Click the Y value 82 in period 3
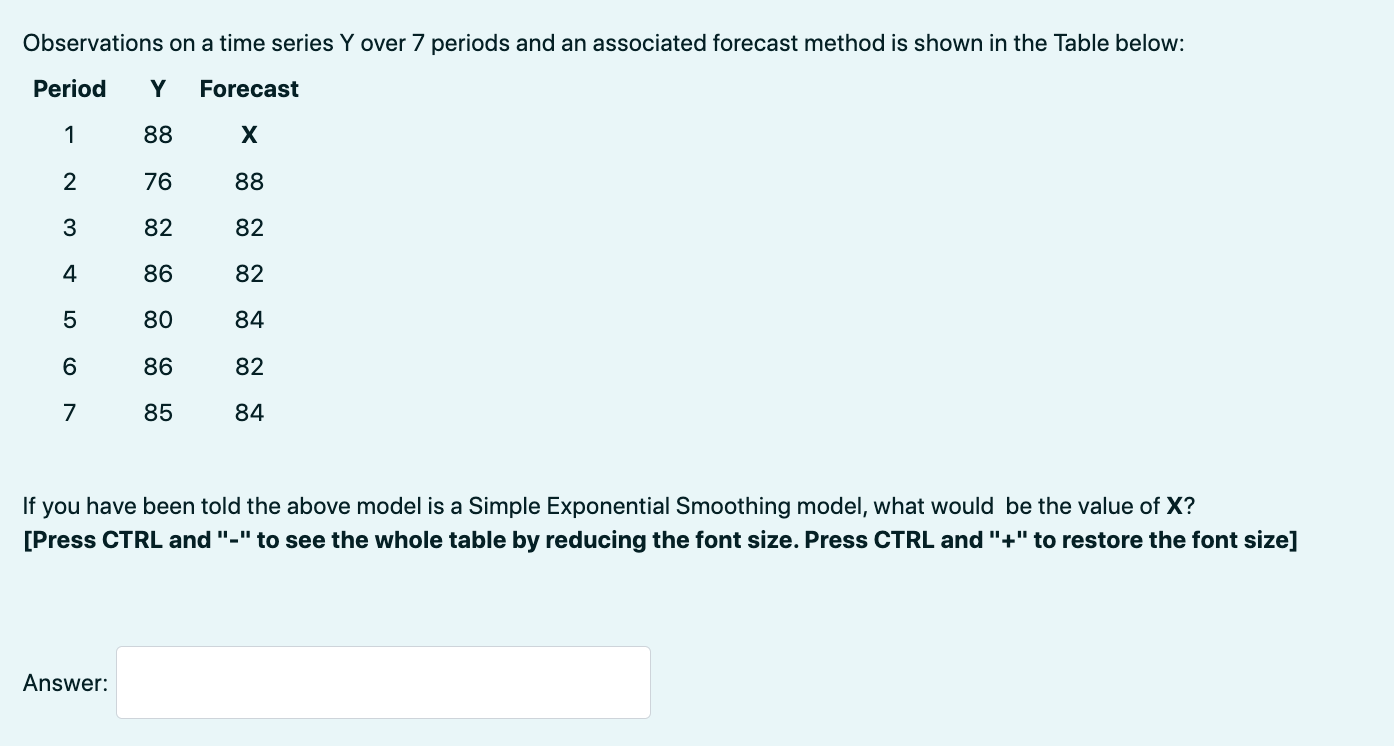Screen dimensions: 1394x746 [x=157, y=227]
